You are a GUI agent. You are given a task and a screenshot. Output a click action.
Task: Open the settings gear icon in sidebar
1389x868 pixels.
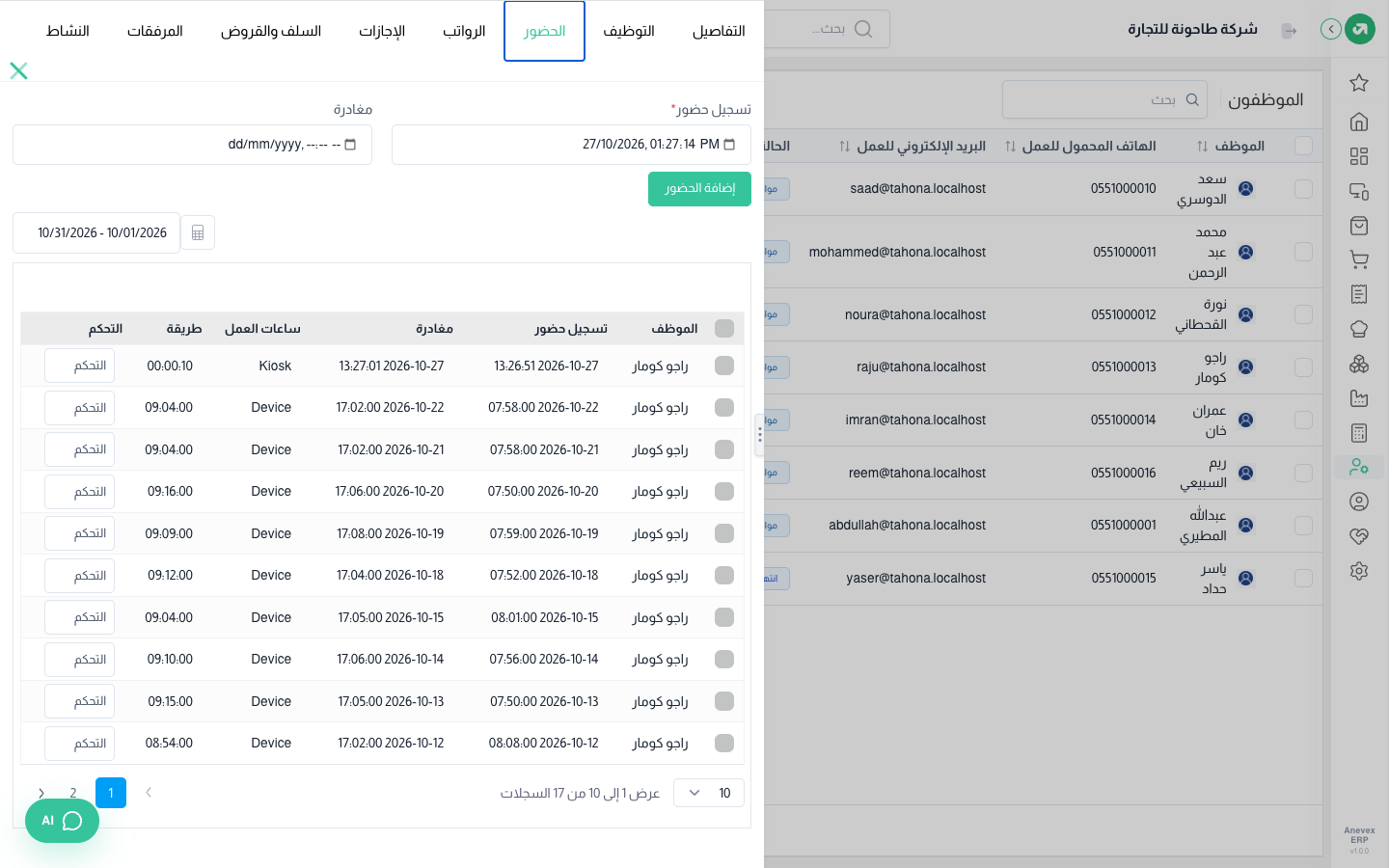pyautogui.click(x=1359, y=571)
